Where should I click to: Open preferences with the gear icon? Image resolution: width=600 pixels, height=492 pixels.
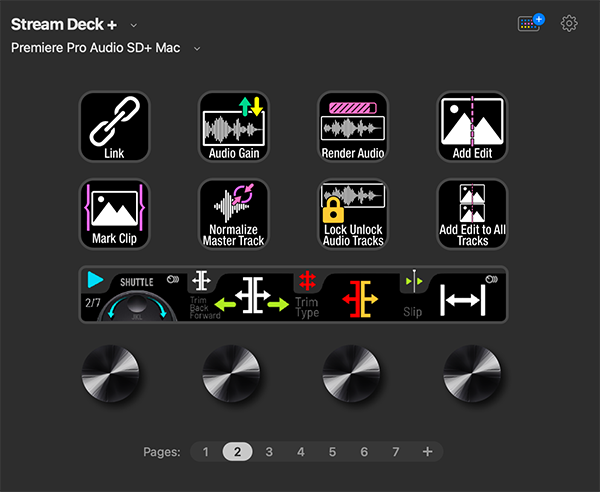click(569, 24)
